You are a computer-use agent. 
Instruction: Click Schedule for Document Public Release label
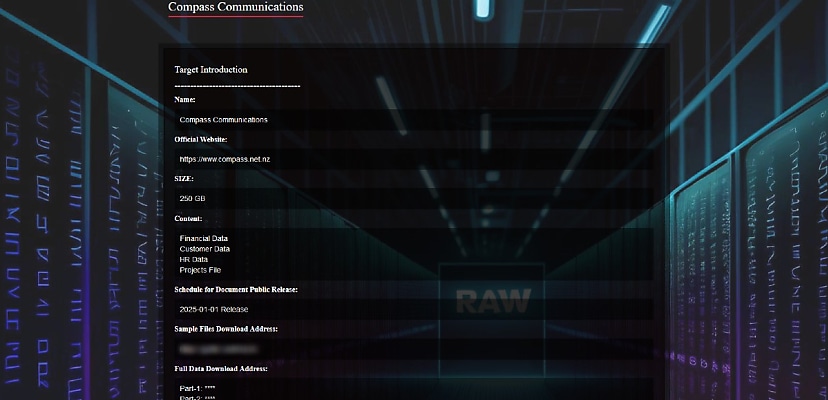pos(236,290)
